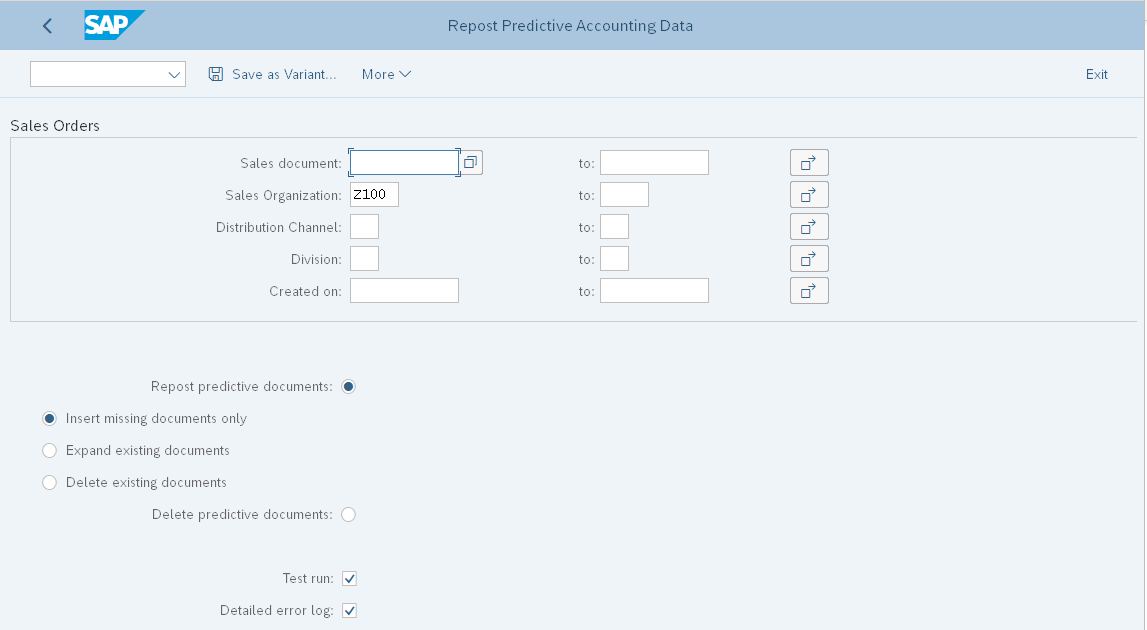Image resolution: width=1147 pixels, height=630 pixels.
Task: Toggle the Detailed error log checkbox
Action: point(349,610)
